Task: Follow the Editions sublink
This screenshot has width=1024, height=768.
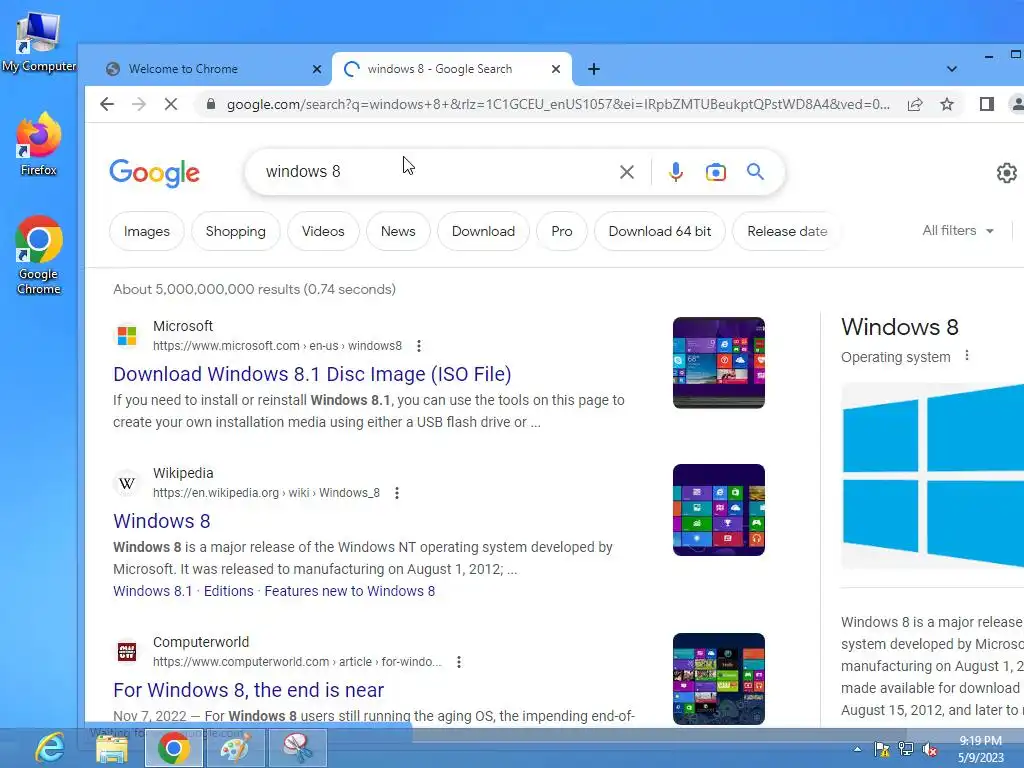Action: [x=229, y=591]
